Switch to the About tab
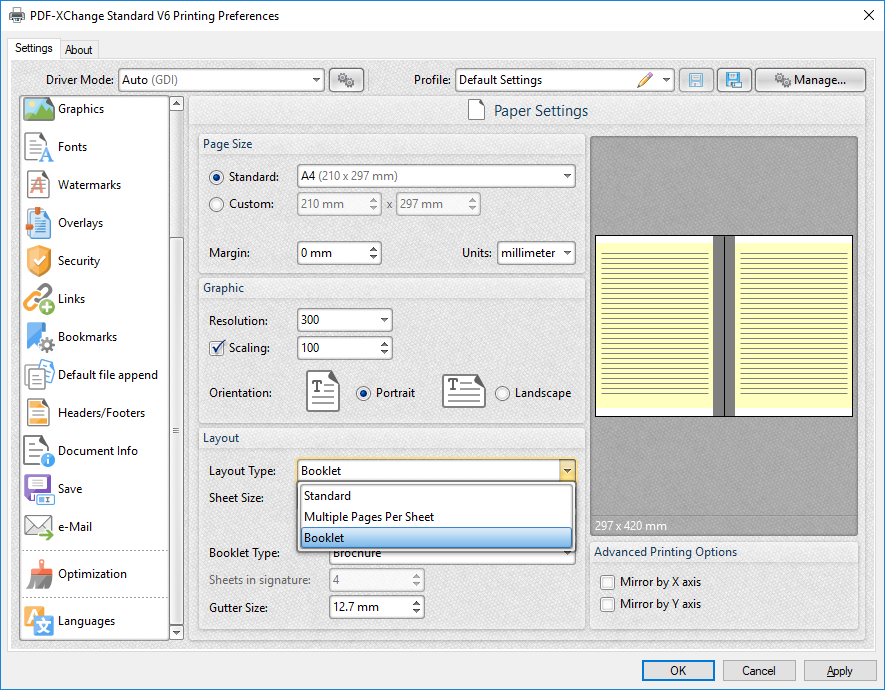Viewport: 885px width, 690px height. (x=79, y=50)
